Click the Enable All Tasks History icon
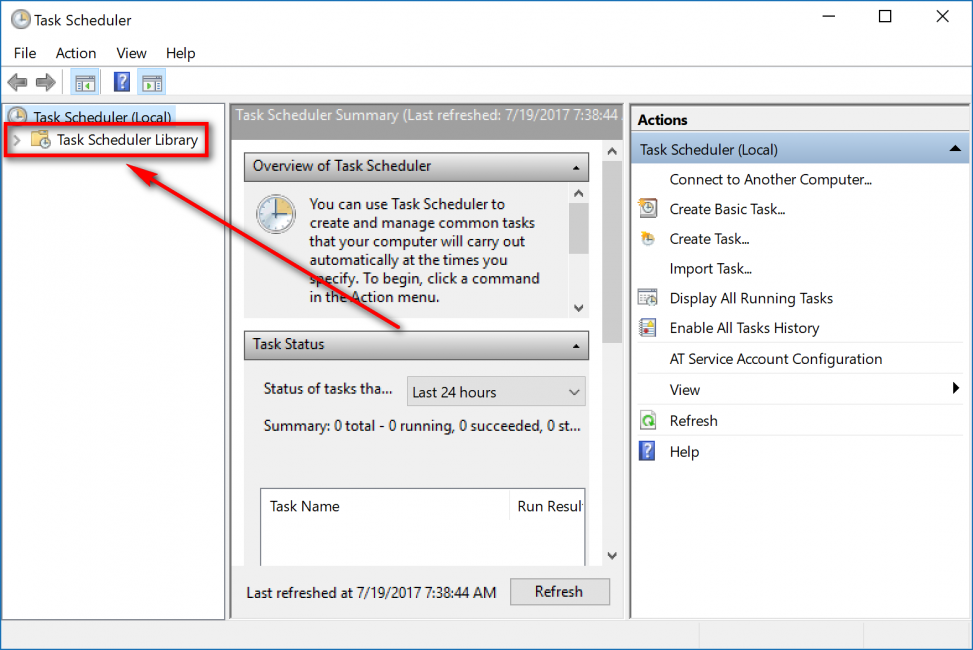The height and width of the screenshot is (650, 973). click(648, 328)
